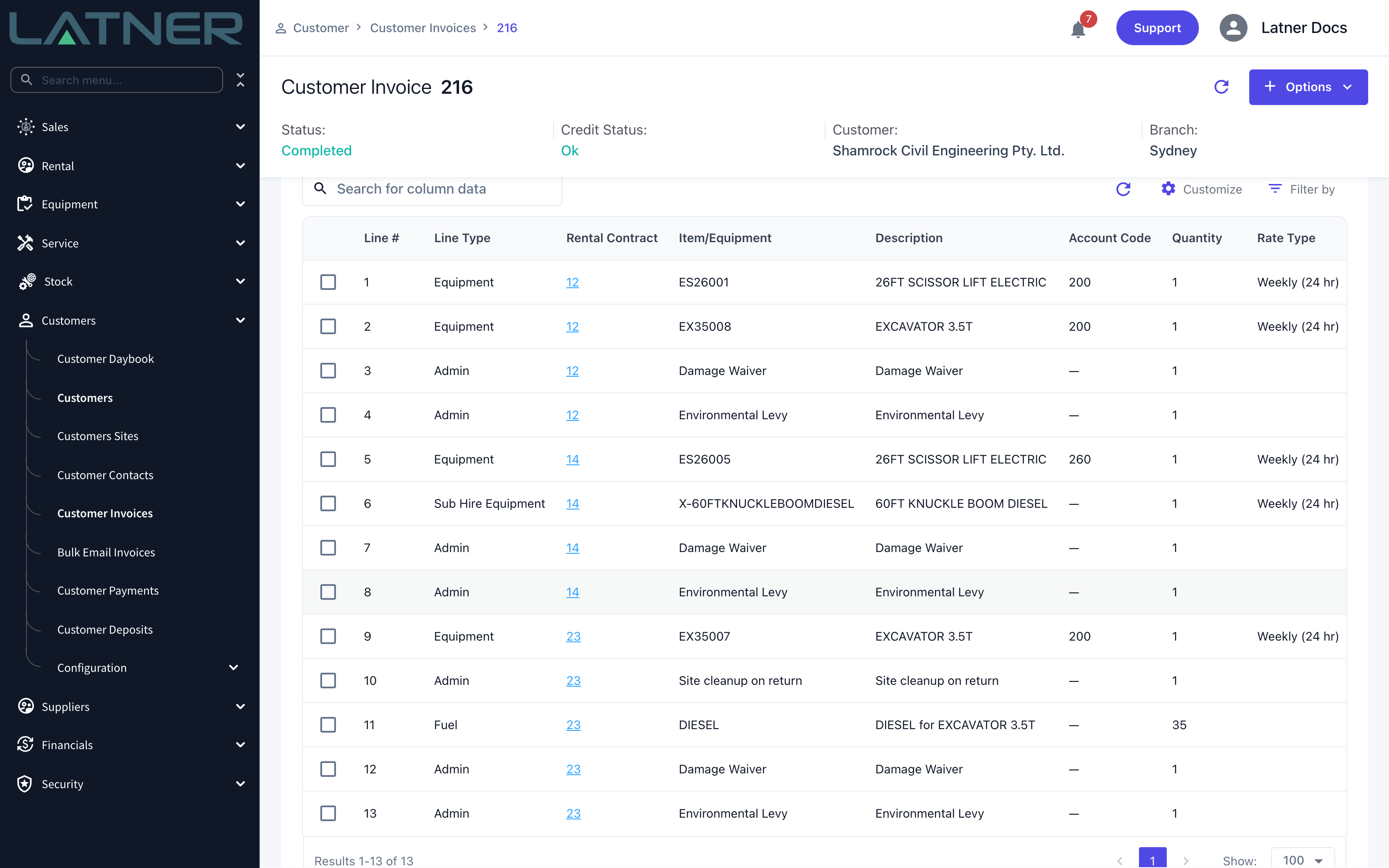Viewport: 1389px width, 868px height.
Task: Go to Customer Payments menu item
Action: 108,590
